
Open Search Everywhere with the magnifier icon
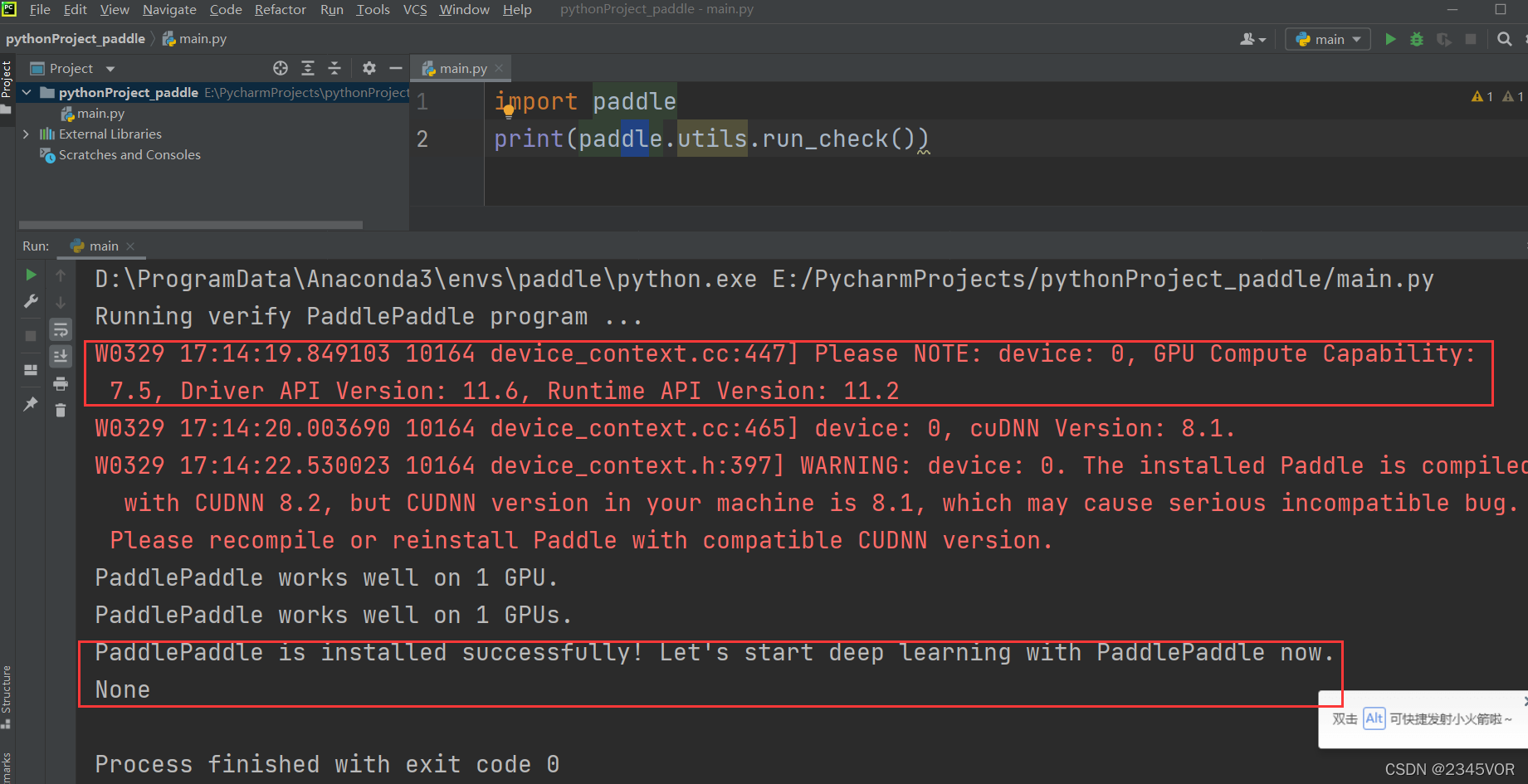click(1504, 39)
